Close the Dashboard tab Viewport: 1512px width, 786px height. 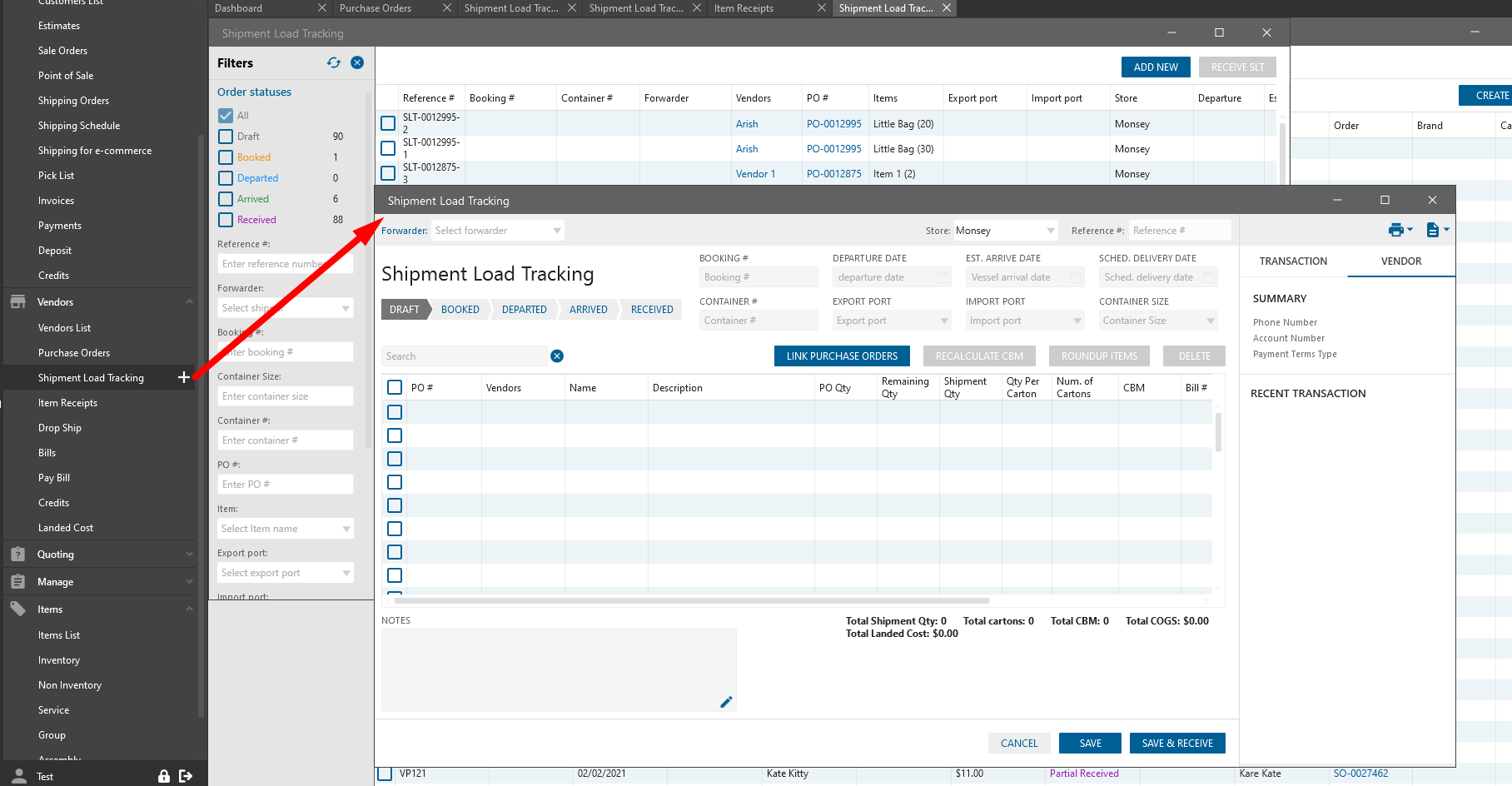pos(322,8)
